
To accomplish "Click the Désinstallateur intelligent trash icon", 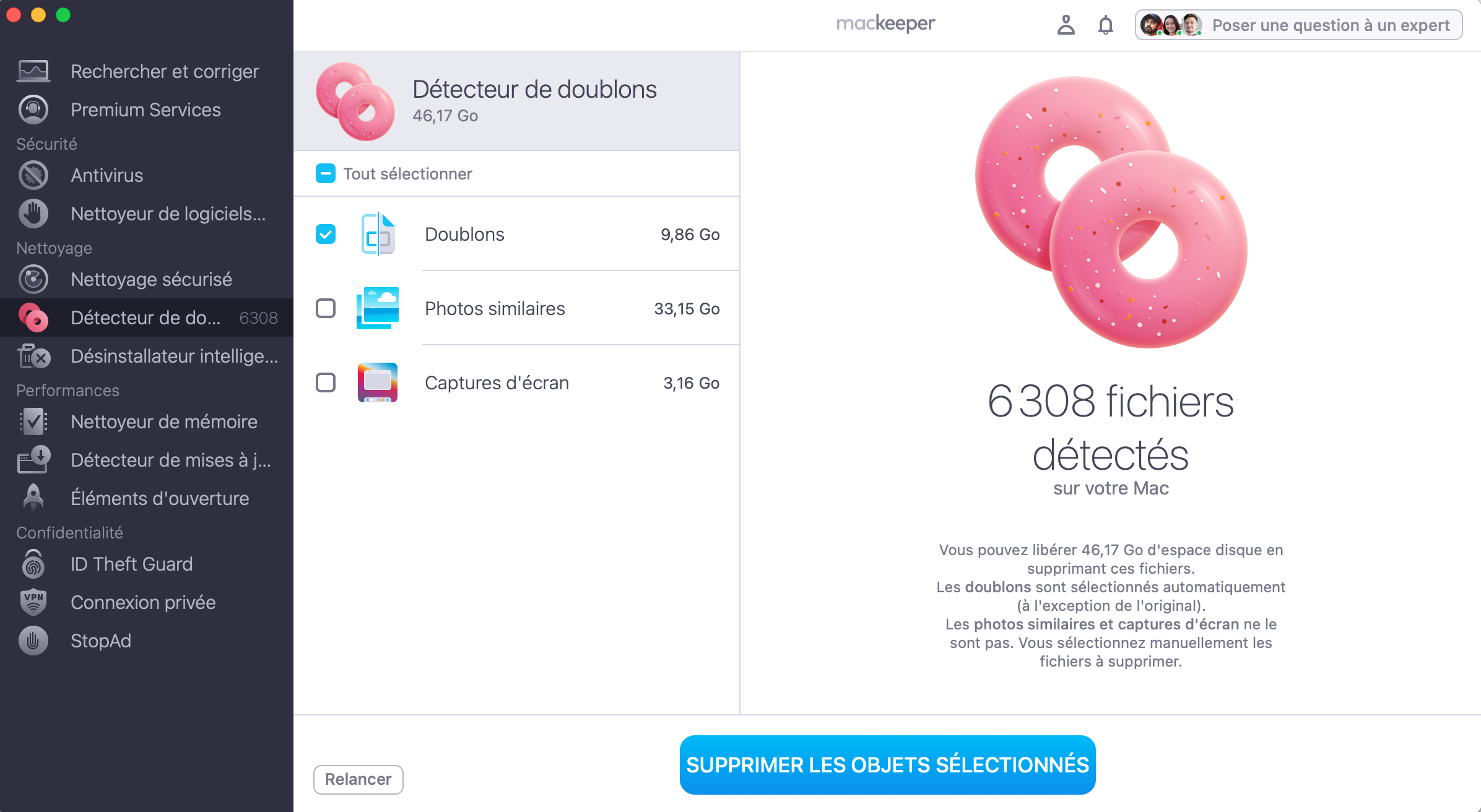I will tap(33, 356).
